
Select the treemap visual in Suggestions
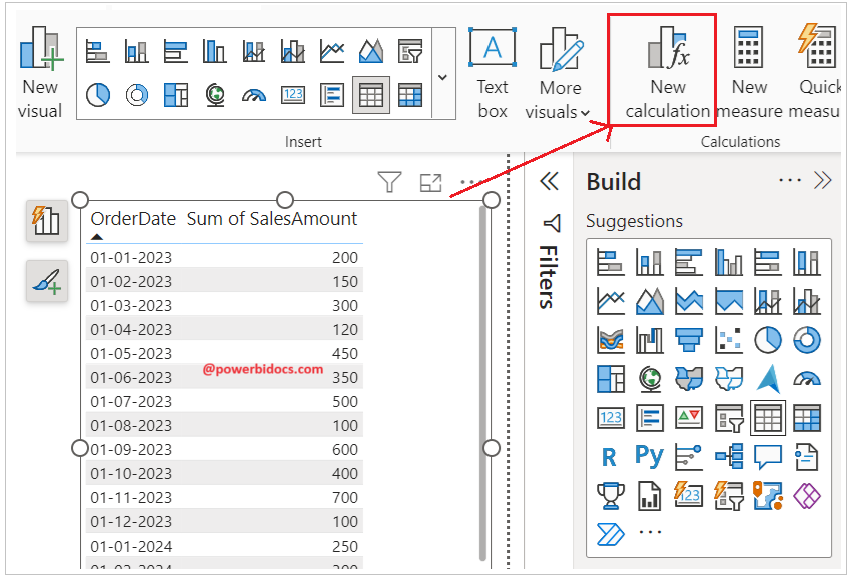coord(613,377)
